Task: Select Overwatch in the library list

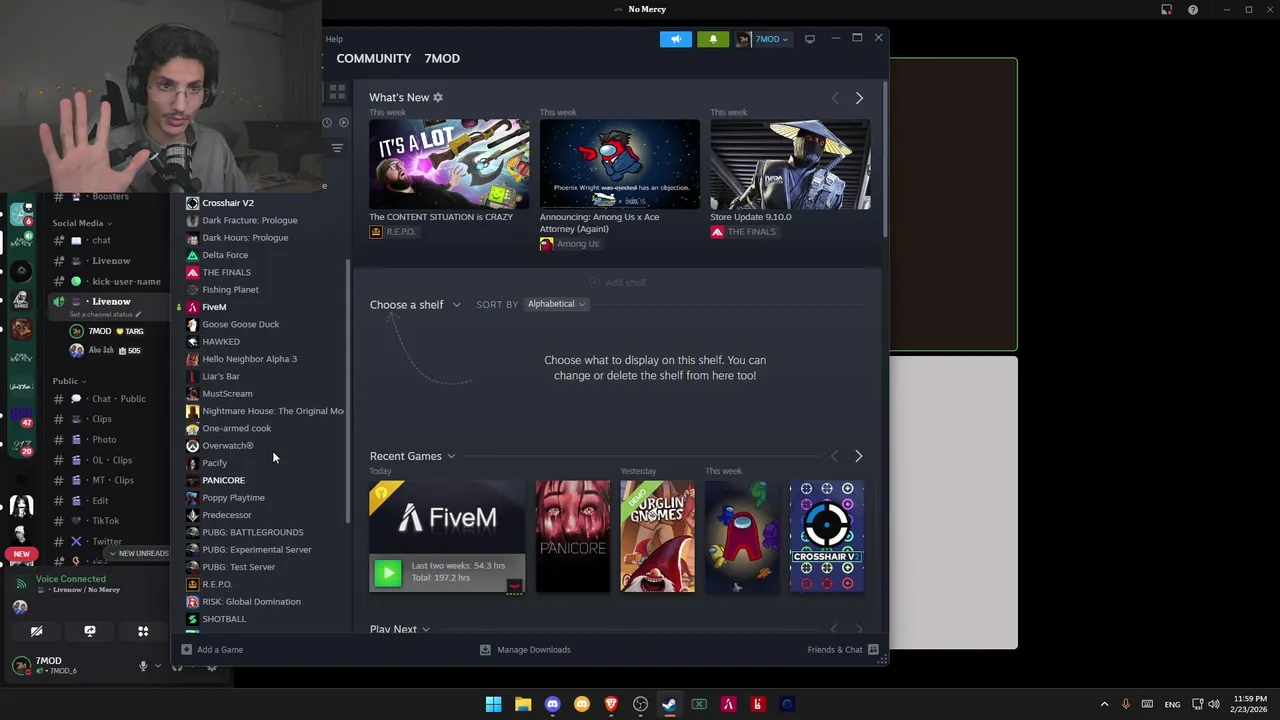Action: click(228, 445)
